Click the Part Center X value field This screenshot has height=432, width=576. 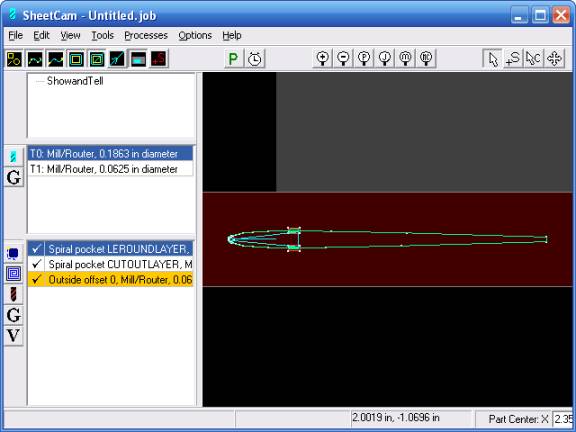point(563,419)
